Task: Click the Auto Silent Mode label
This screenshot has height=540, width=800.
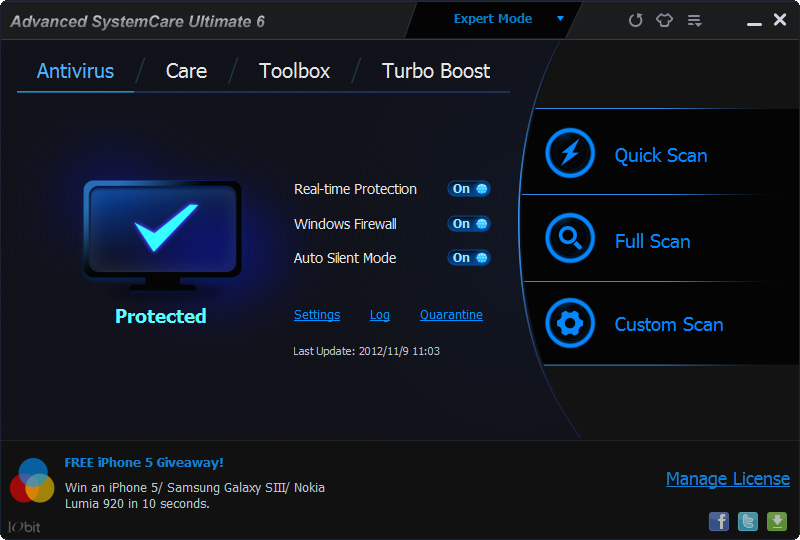Action: pyautogui.click(x=345, y=258)
